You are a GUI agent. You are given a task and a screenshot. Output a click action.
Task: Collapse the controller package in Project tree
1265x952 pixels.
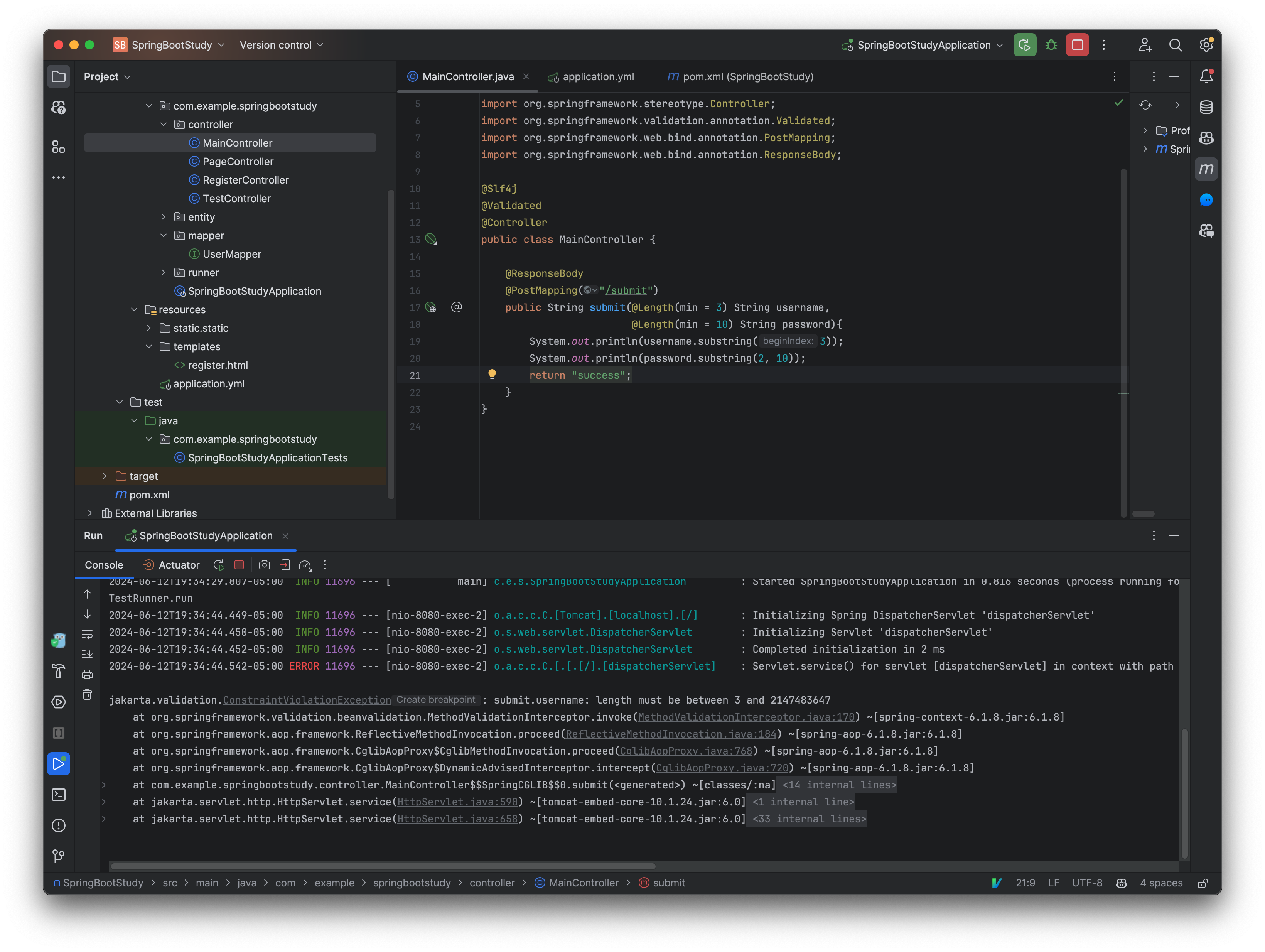(x=164, y=124)
